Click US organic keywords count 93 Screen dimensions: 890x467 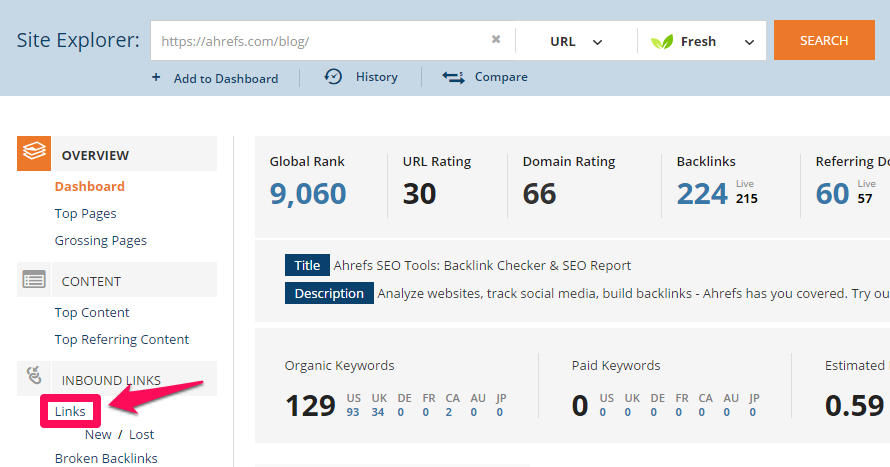(353, 412)
